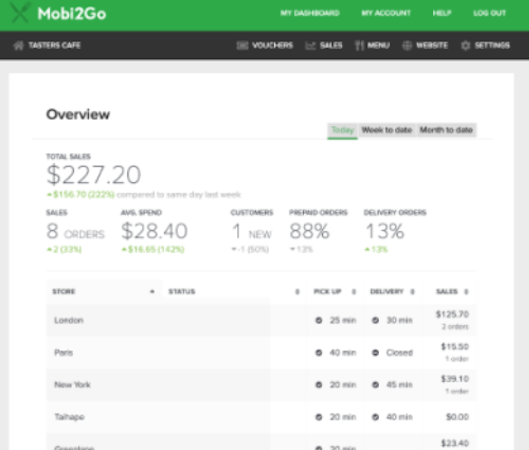Click the 1 new customers value
This screenshot has width=529, height=450.
(x=252, y=232)
